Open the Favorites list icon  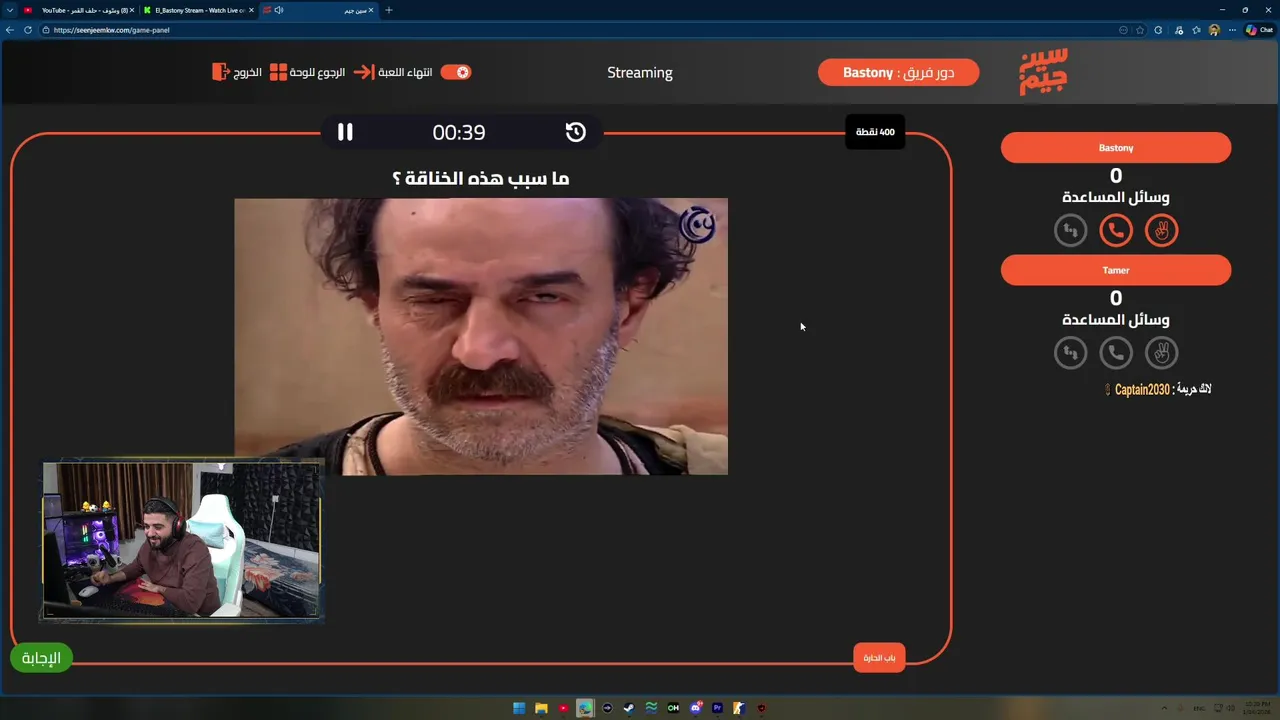(x=1197, y=30)
